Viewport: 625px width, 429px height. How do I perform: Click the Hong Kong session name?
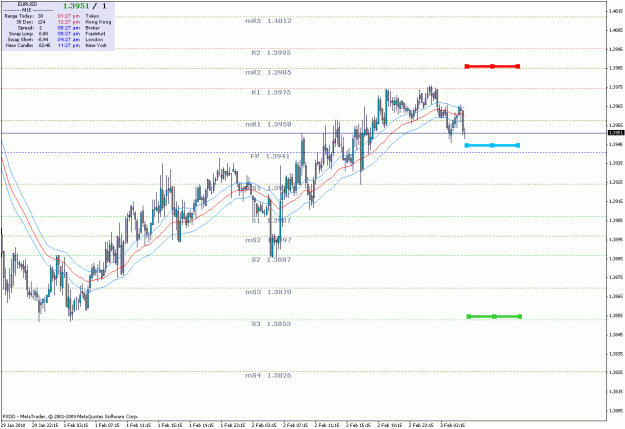coord(98,22)
